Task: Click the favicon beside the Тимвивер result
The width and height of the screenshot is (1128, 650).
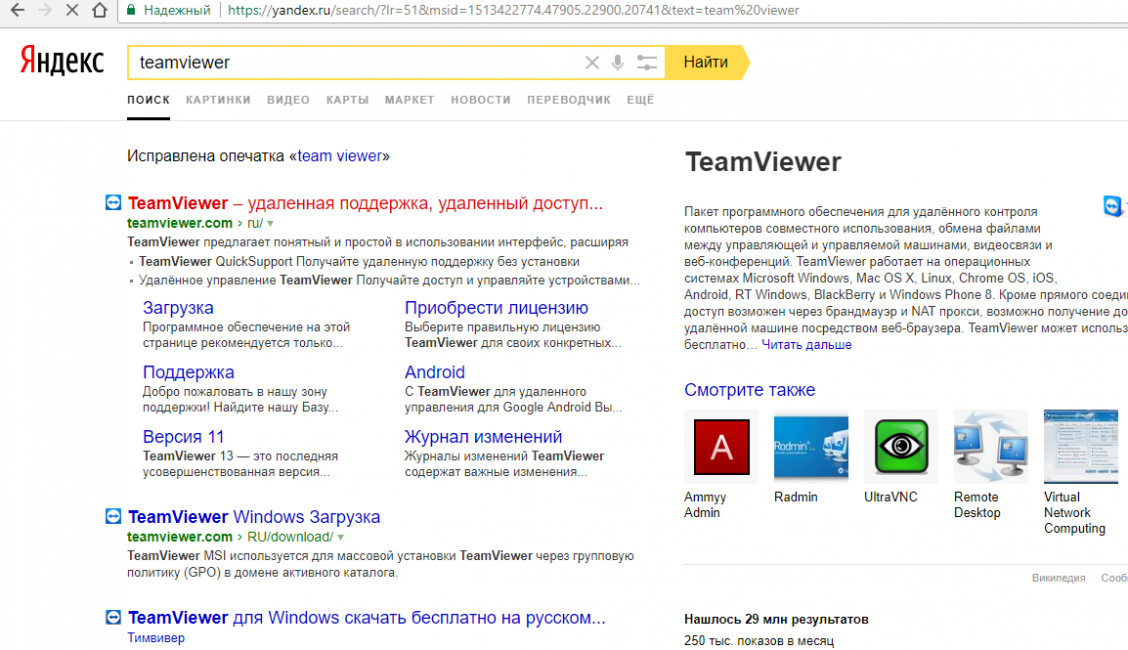Action: [x=113, y=617]
